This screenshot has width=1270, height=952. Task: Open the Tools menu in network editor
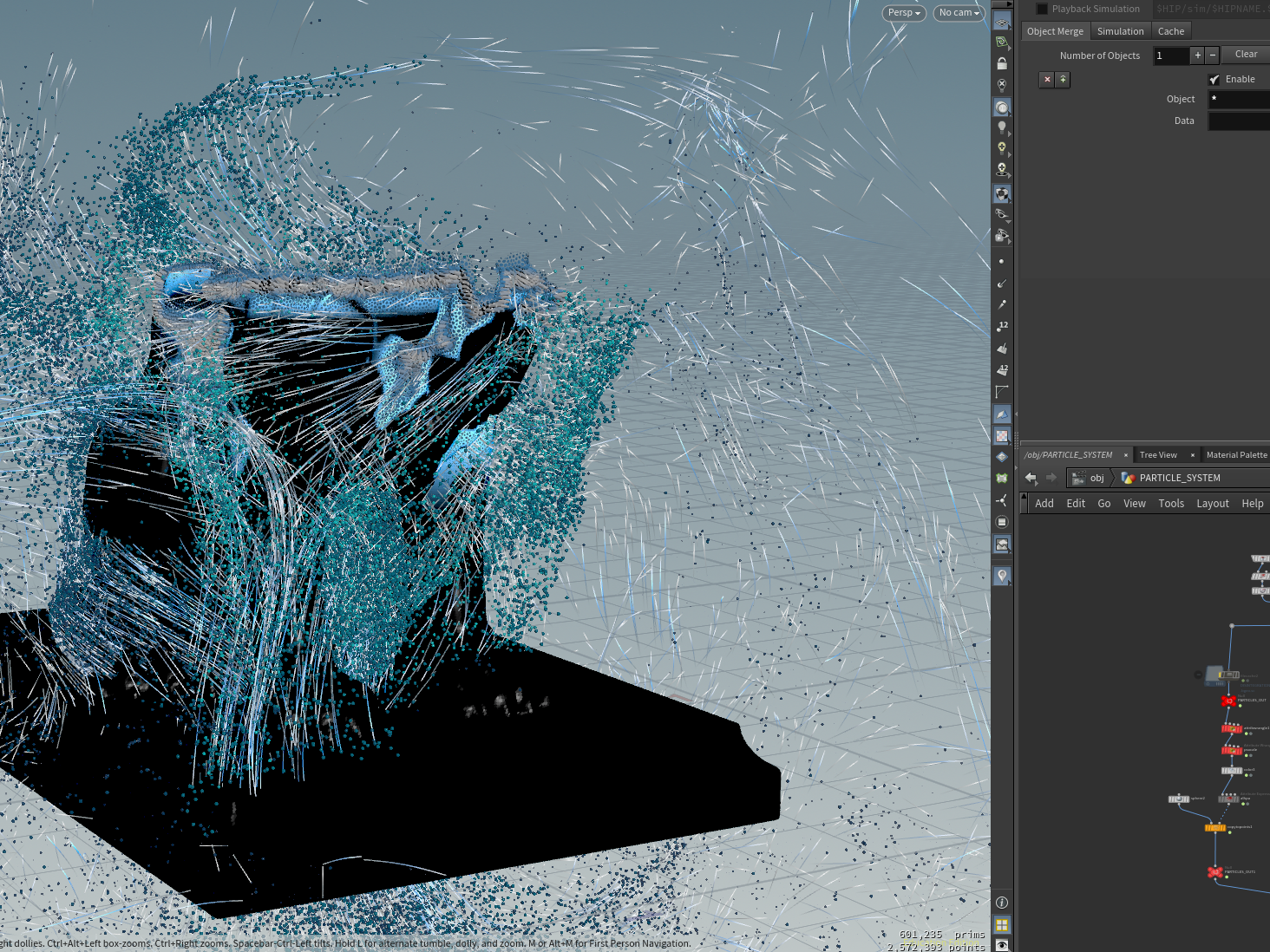(1171, 504)
